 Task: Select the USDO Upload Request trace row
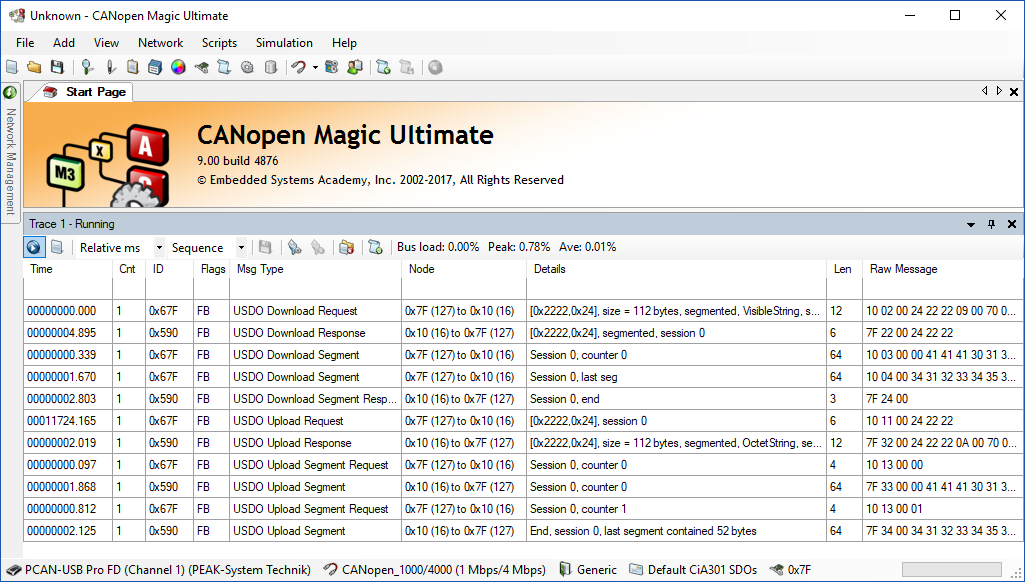[288, 421]
